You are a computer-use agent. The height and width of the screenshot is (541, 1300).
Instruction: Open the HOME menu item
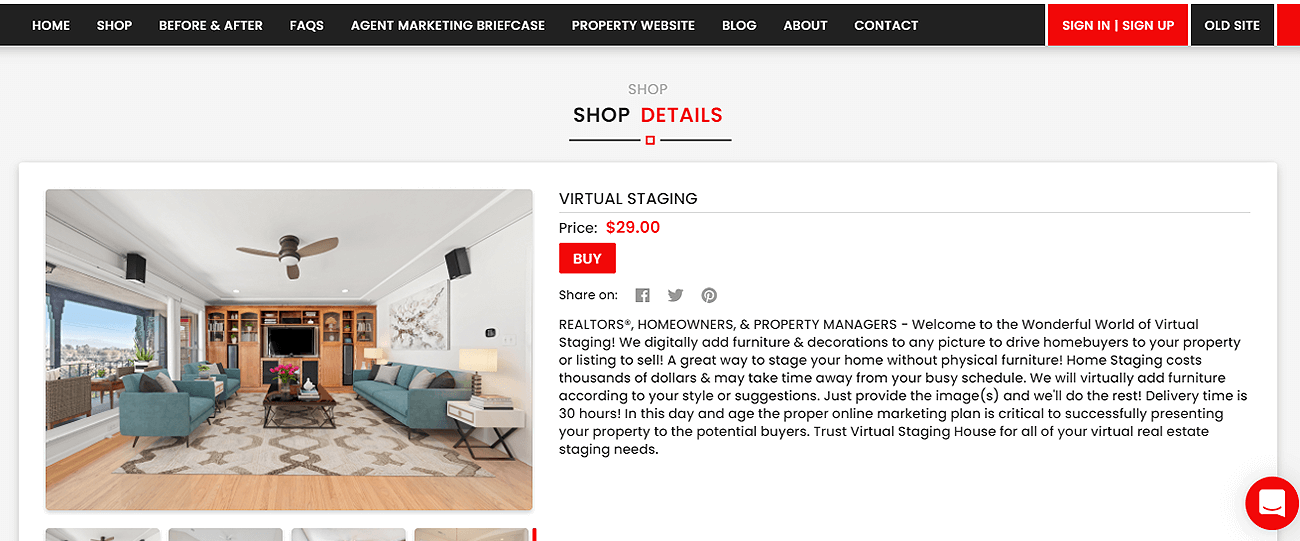[51, 25]
